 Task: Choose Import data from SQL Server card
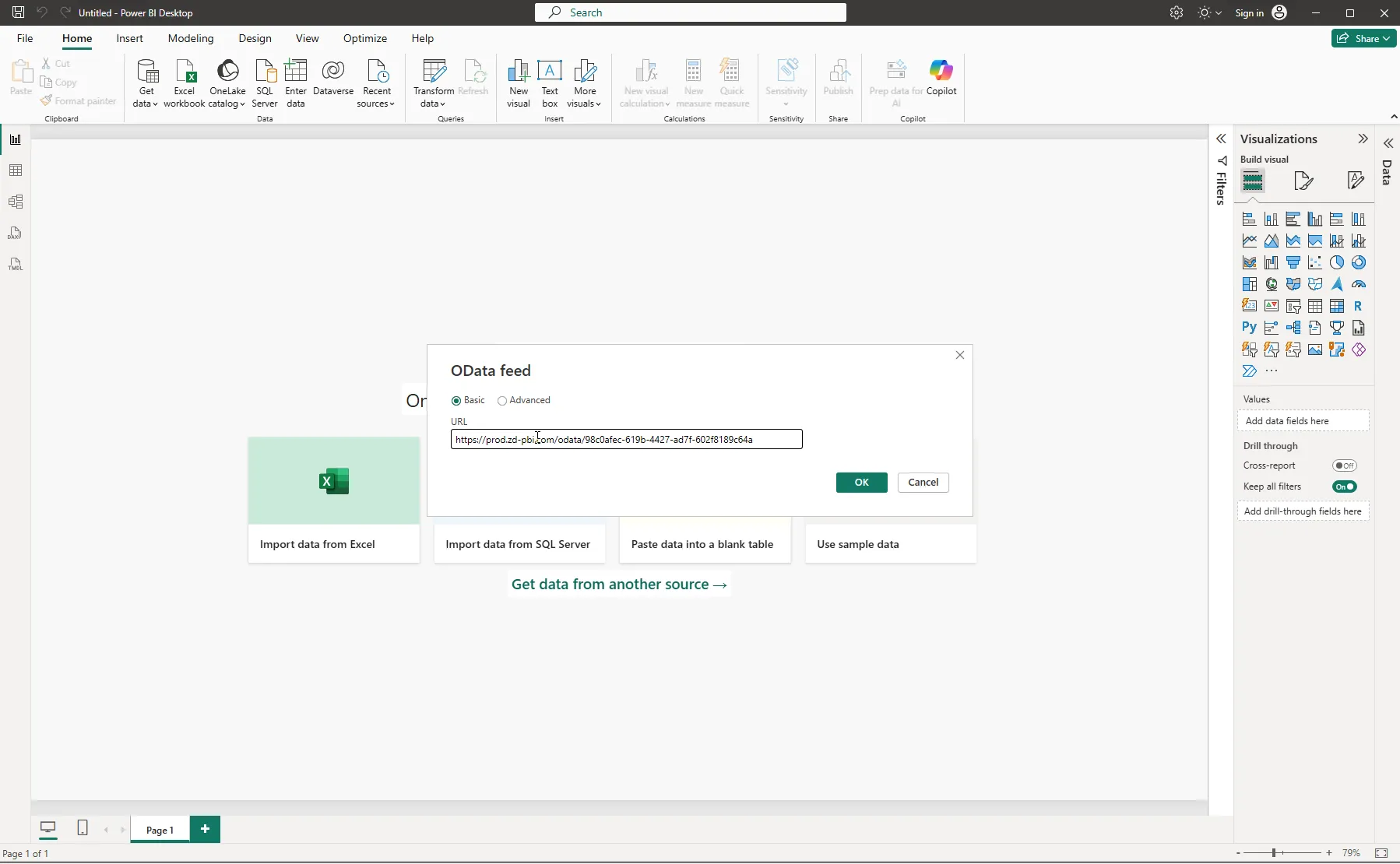(x=519, y=544)
